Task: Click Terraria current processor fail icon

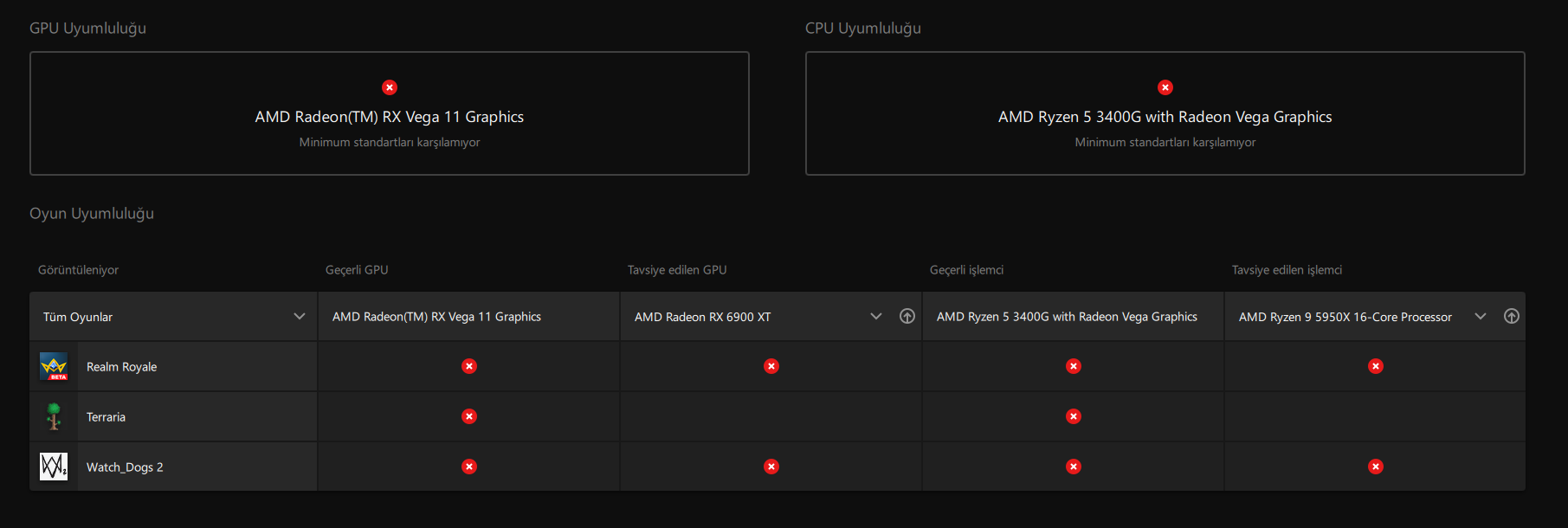Action: [x=1074, y=416]
